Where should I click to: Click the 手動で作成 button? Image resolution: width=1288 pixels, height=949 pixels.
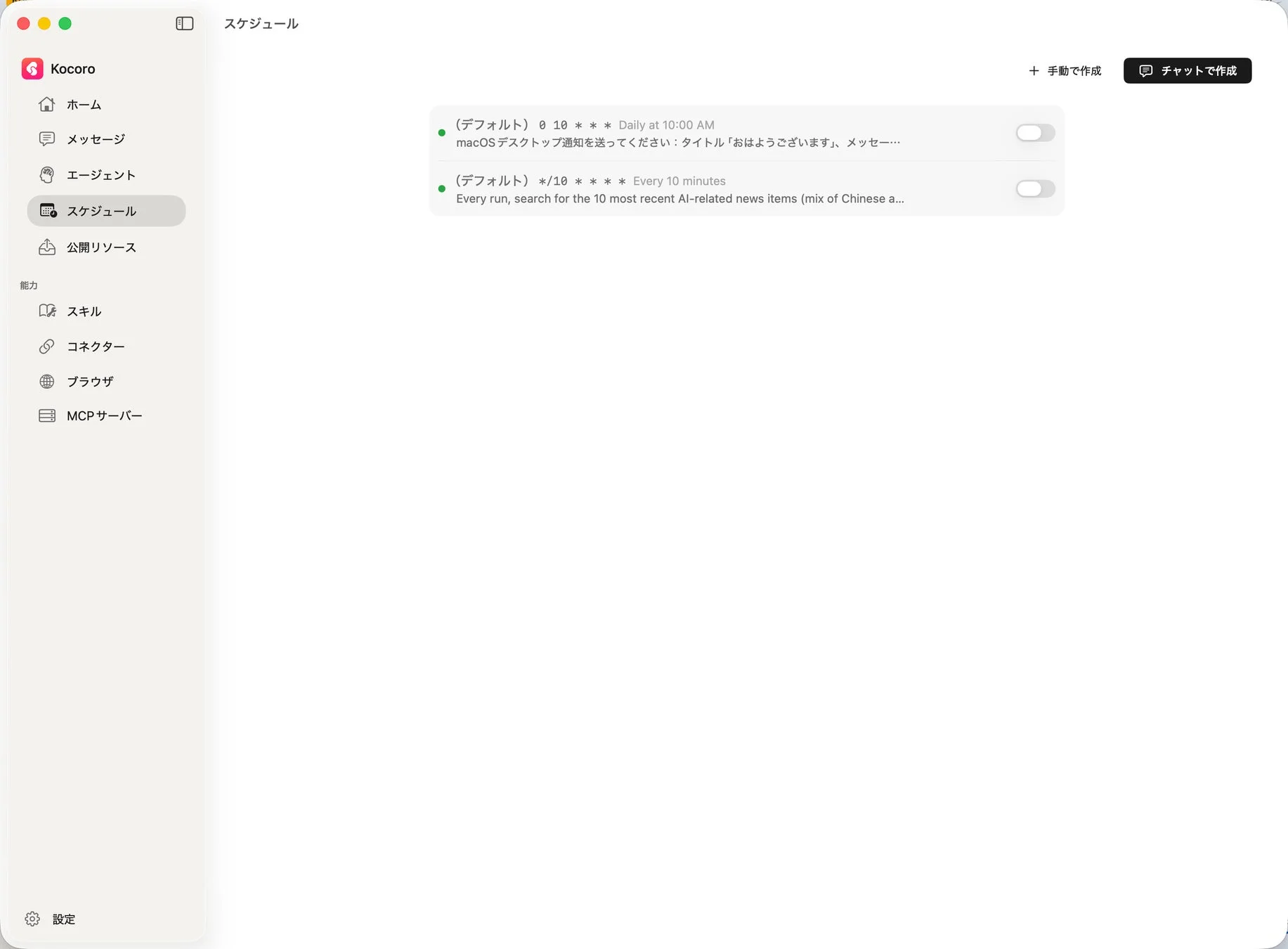(x=1065, y=70)
